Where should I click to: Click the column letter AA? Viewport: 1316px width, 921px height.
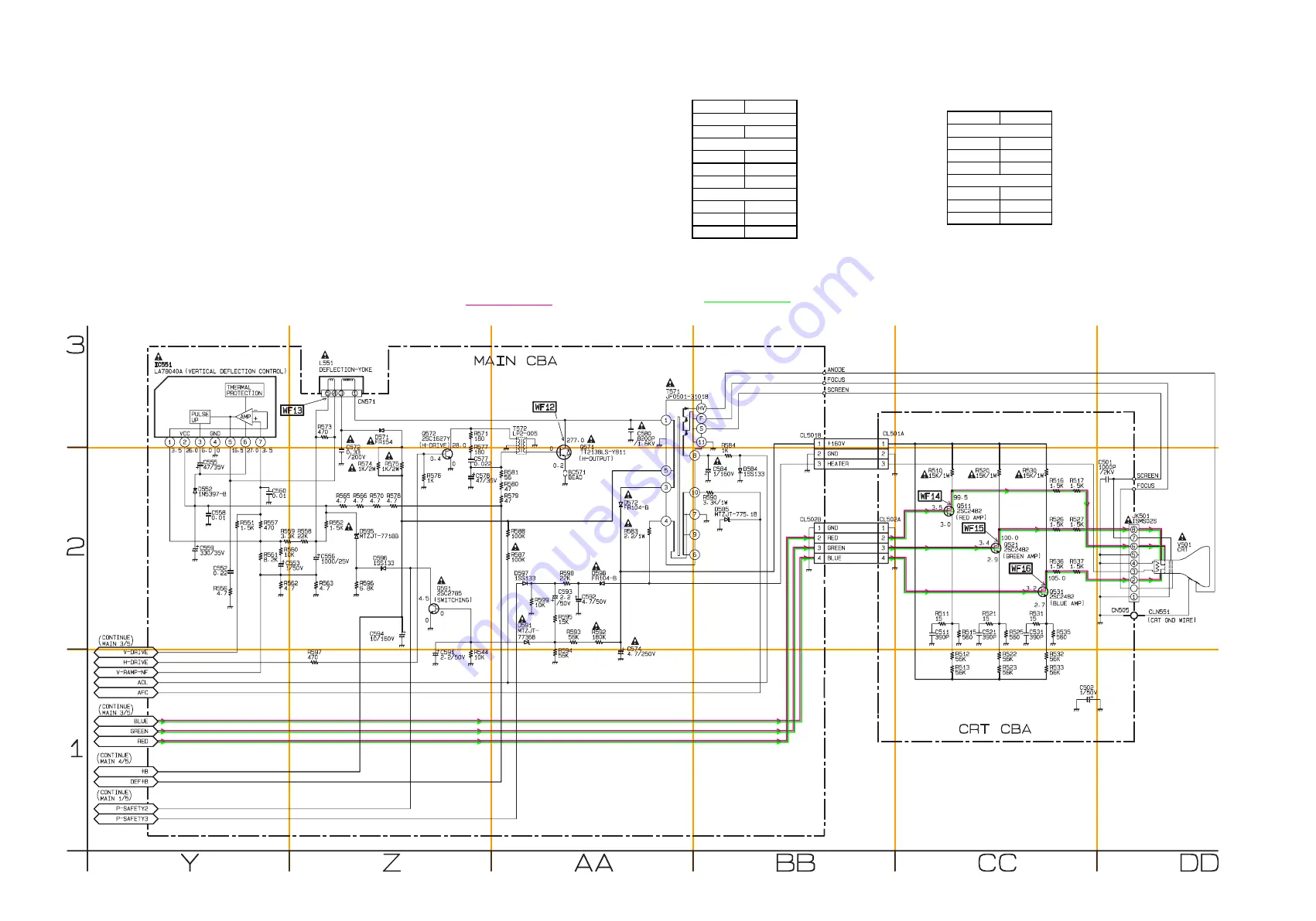point(593,863)
